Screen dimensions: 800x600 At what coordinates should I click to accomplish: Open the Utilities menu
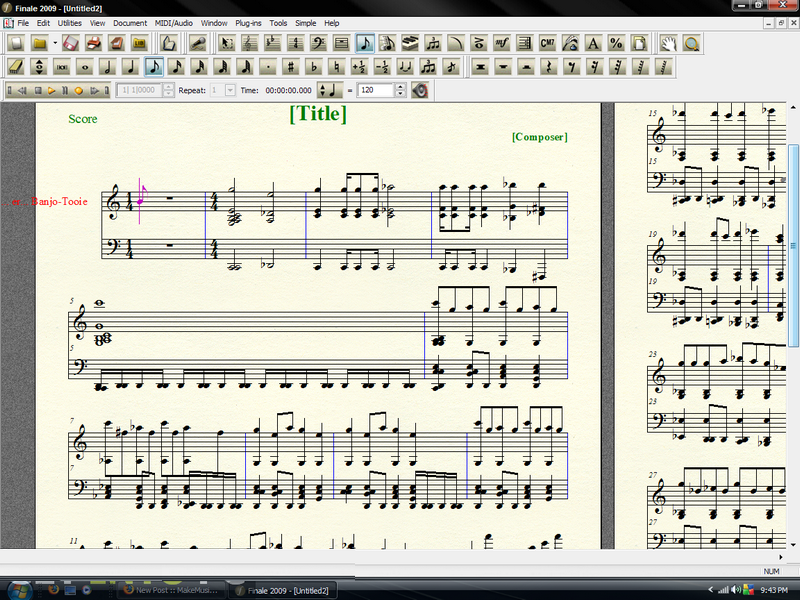[69, 23]
